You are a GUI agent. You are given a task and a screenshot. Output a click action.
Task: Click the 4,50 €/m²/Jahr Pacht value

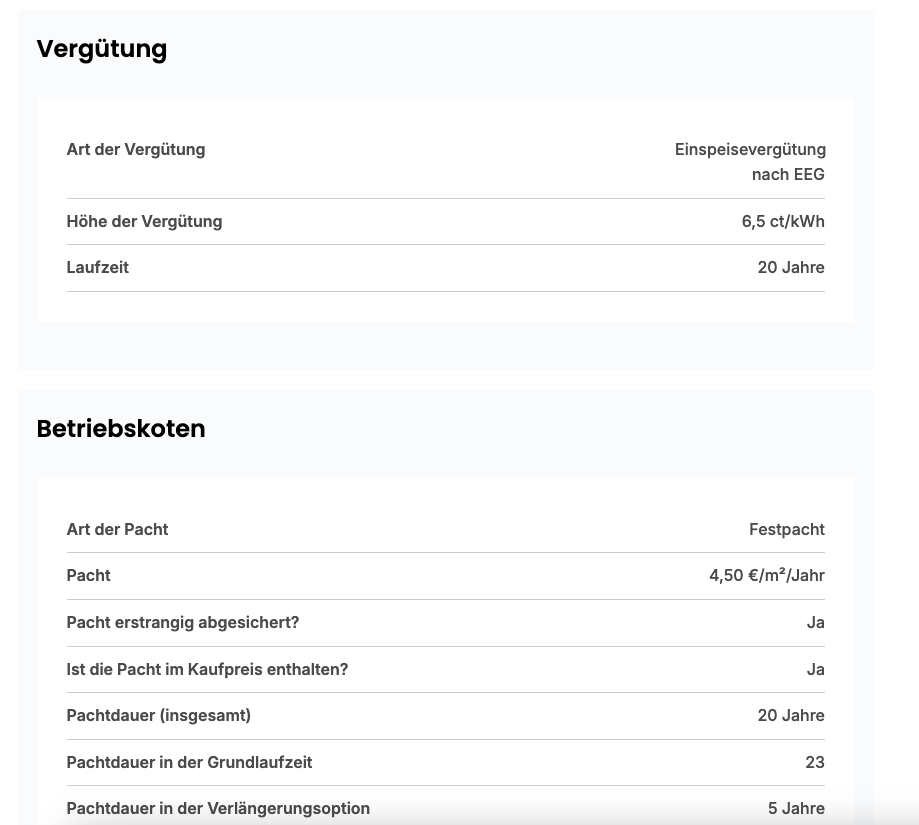767,575
